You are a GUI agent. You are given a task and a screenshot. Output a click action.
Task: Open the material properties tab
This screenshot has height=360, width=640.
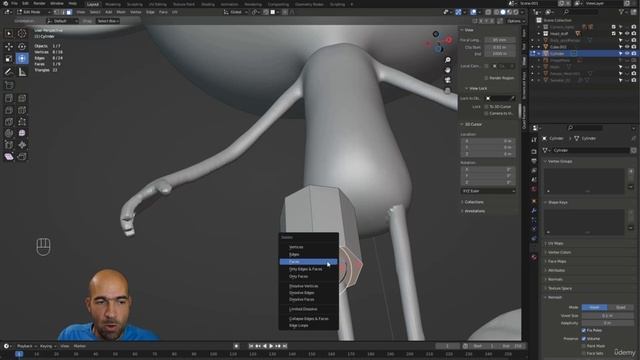(534, 257)
